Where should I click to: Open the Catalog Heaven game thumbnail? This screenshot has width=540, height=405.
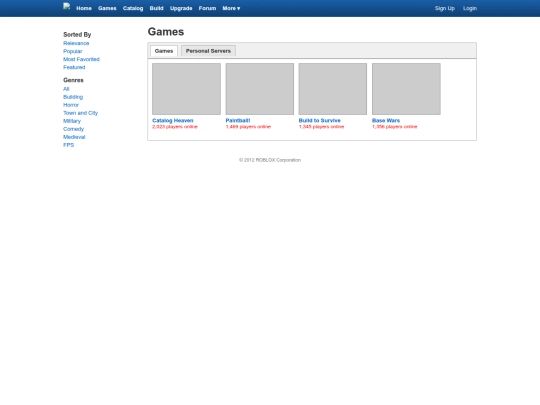[186, 89]
